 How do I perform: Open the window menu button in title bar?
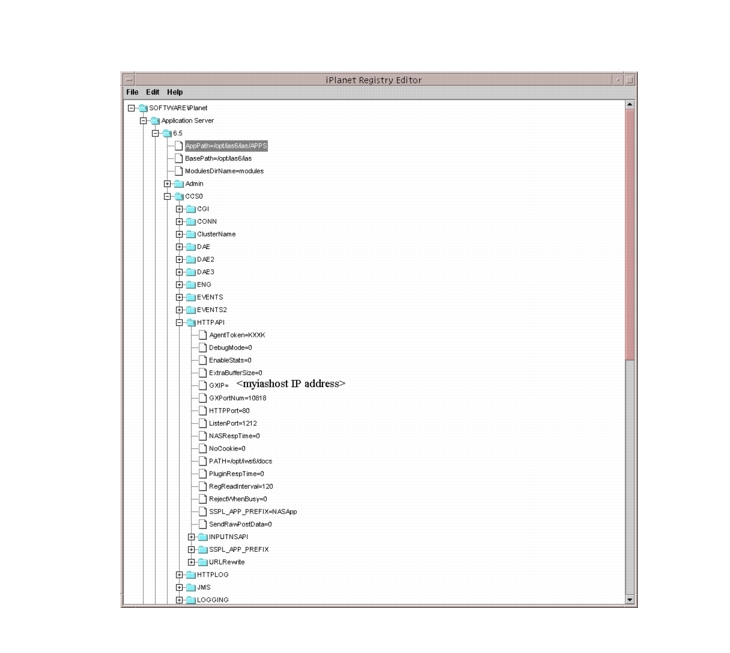pyautogui.click(x=129, y=80)
